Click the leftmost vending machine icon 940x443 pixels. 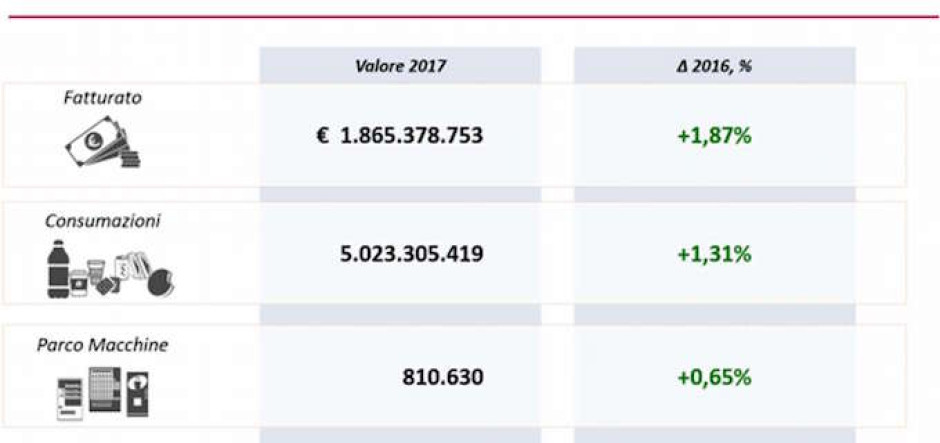click(68, 397)
